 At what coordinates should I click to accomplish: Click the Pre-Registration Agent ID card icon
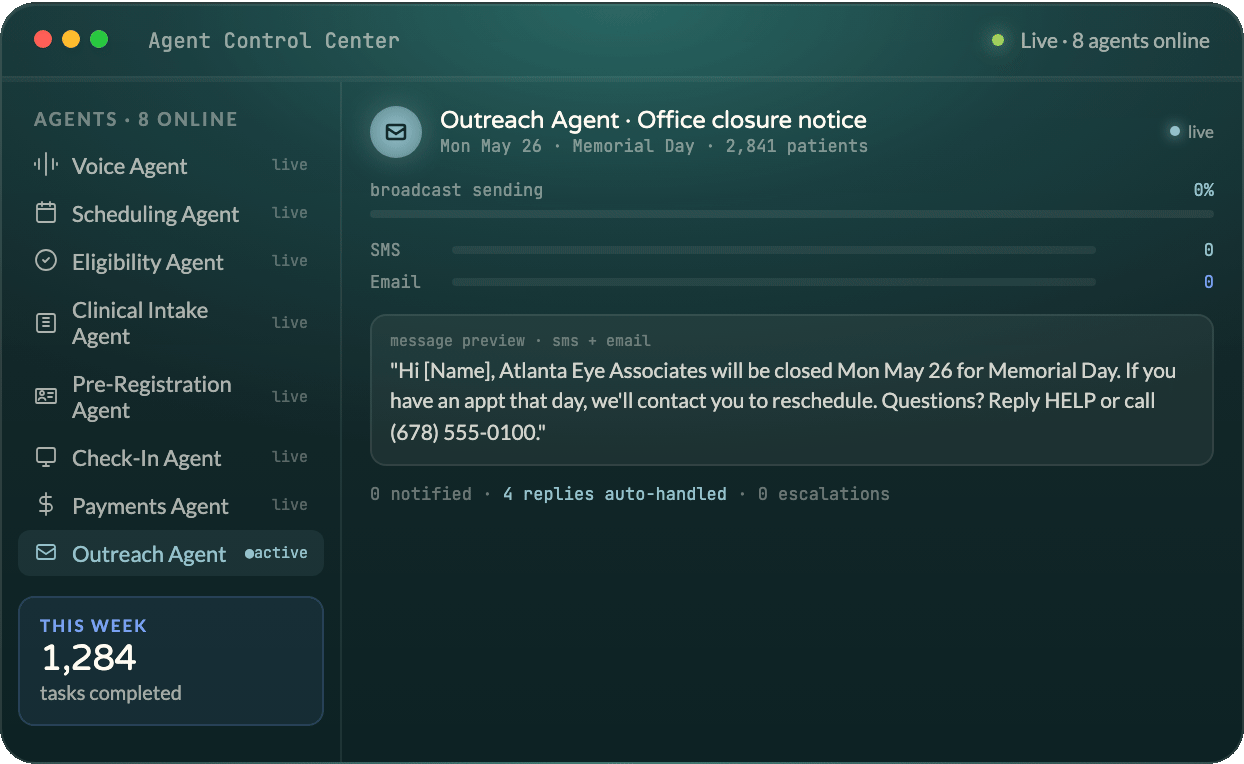[46, 397]
